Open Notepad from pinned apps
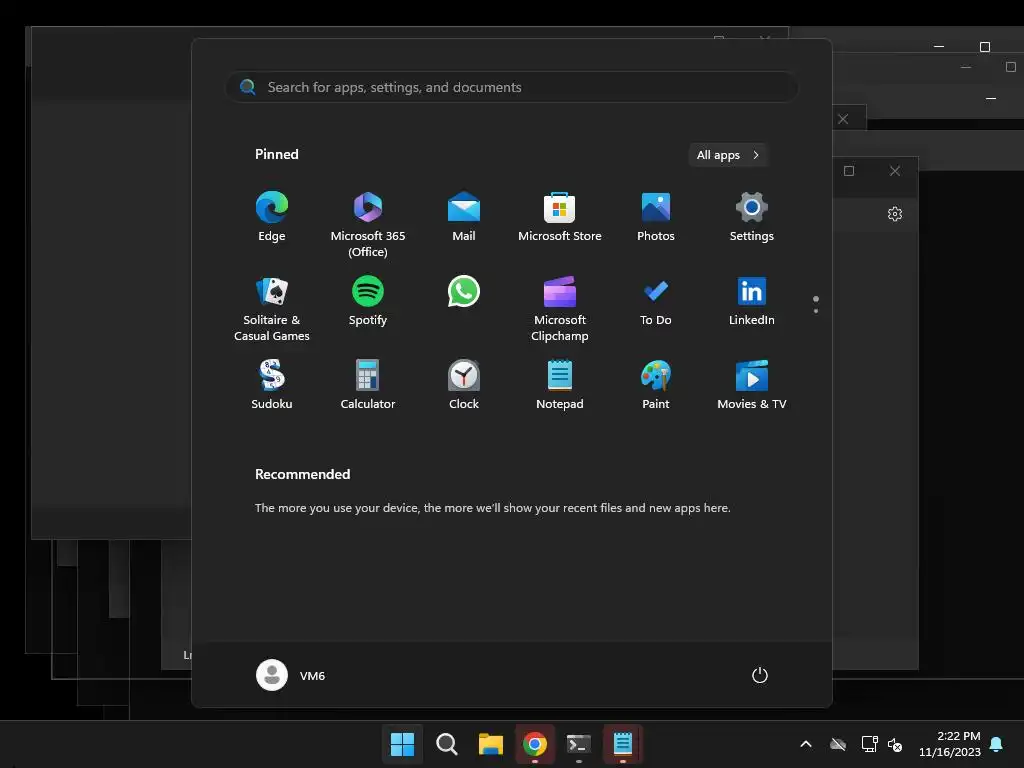This screenshot has height=768, width=1024. (x=560, y=385)
